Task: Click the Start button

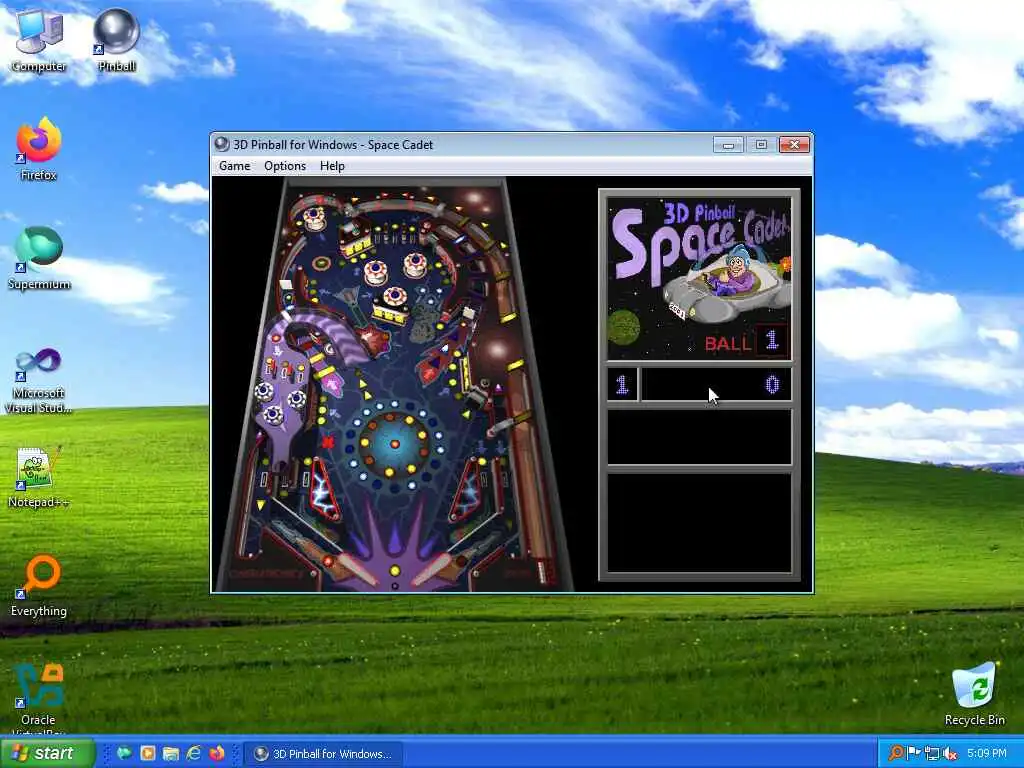Action: coord(47,753)
